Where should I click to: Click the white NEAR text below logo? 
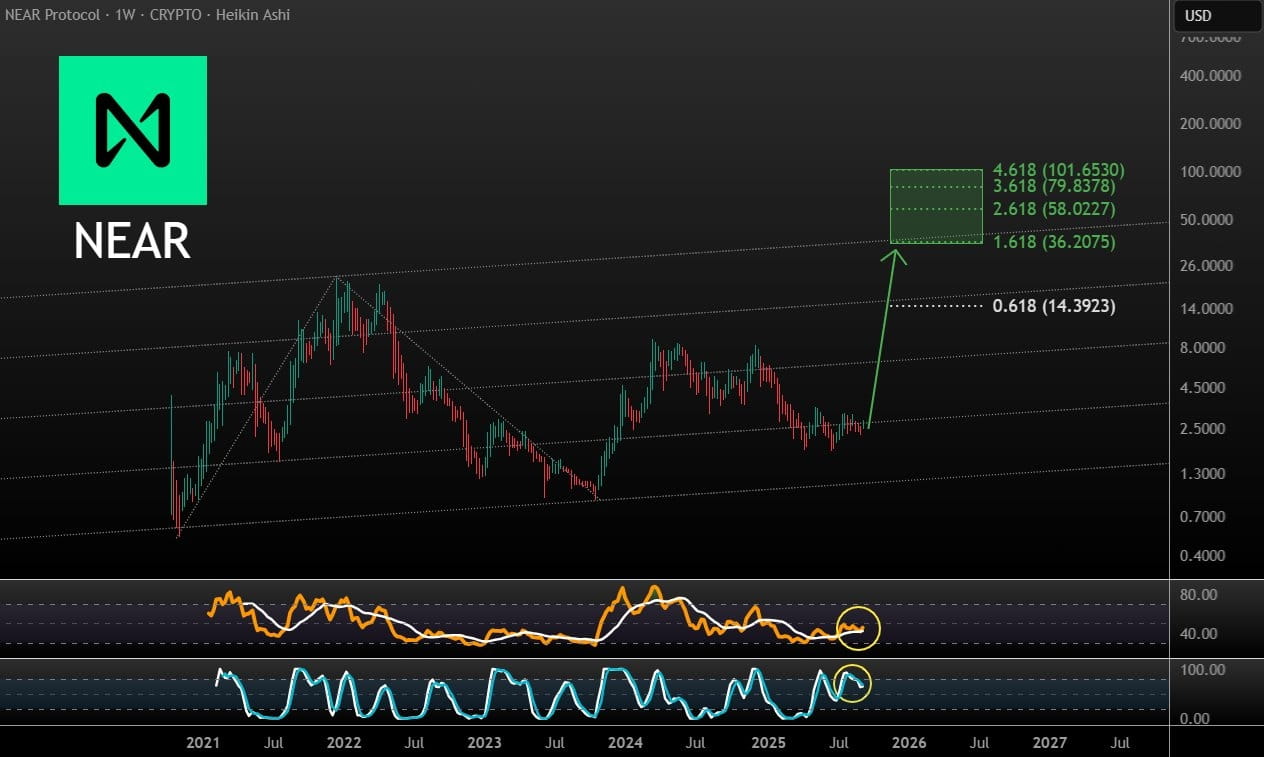[132, 241]
